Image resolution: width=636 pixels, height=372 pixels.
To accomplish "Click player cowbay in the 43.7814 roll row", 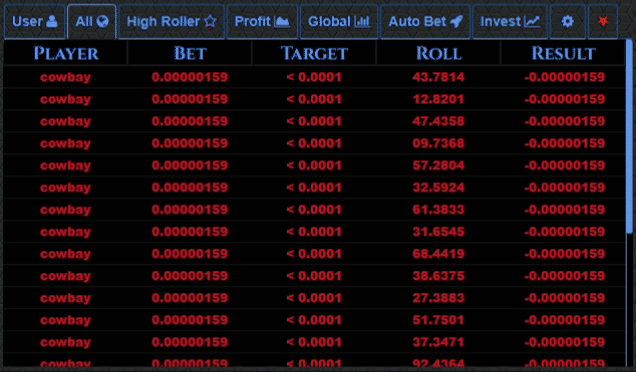I will 65,77.
